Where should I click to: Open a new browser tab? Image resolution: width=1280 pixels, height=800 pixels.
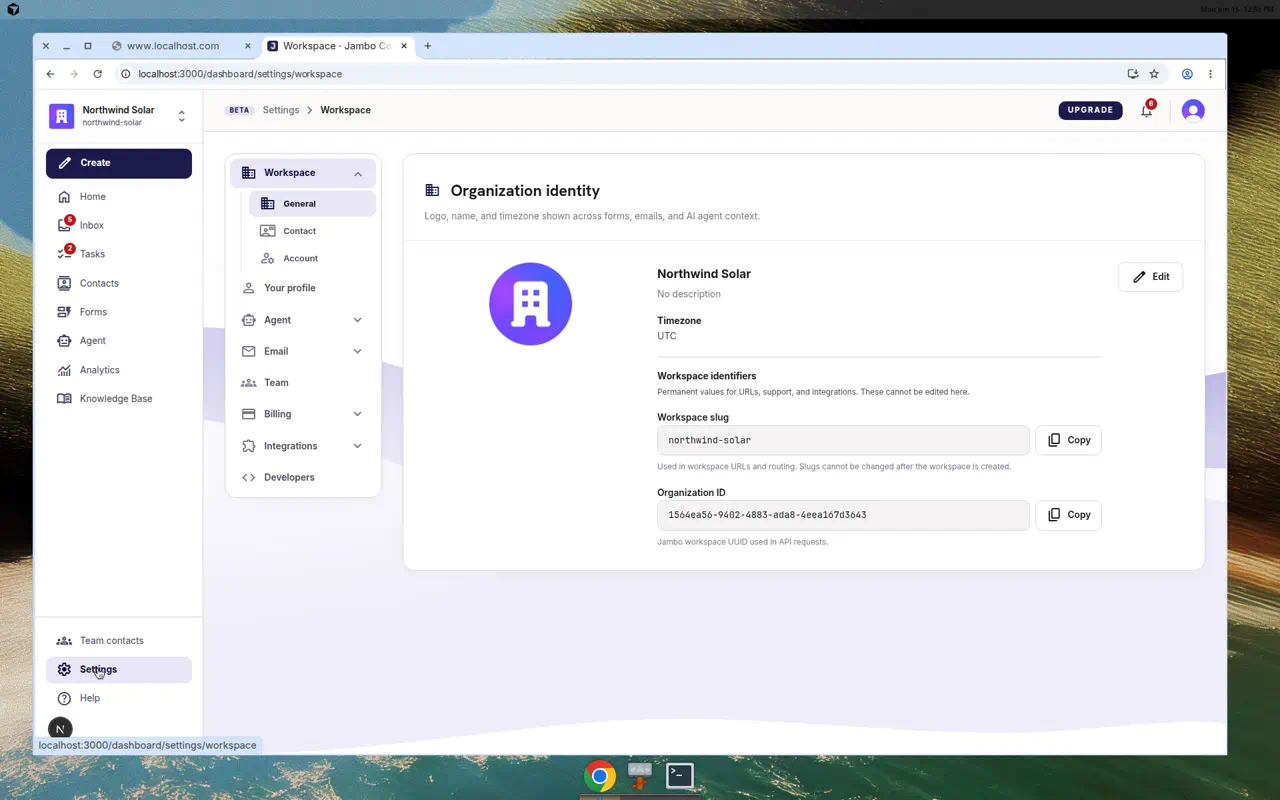pyautogui.click(x=428, y=46)
